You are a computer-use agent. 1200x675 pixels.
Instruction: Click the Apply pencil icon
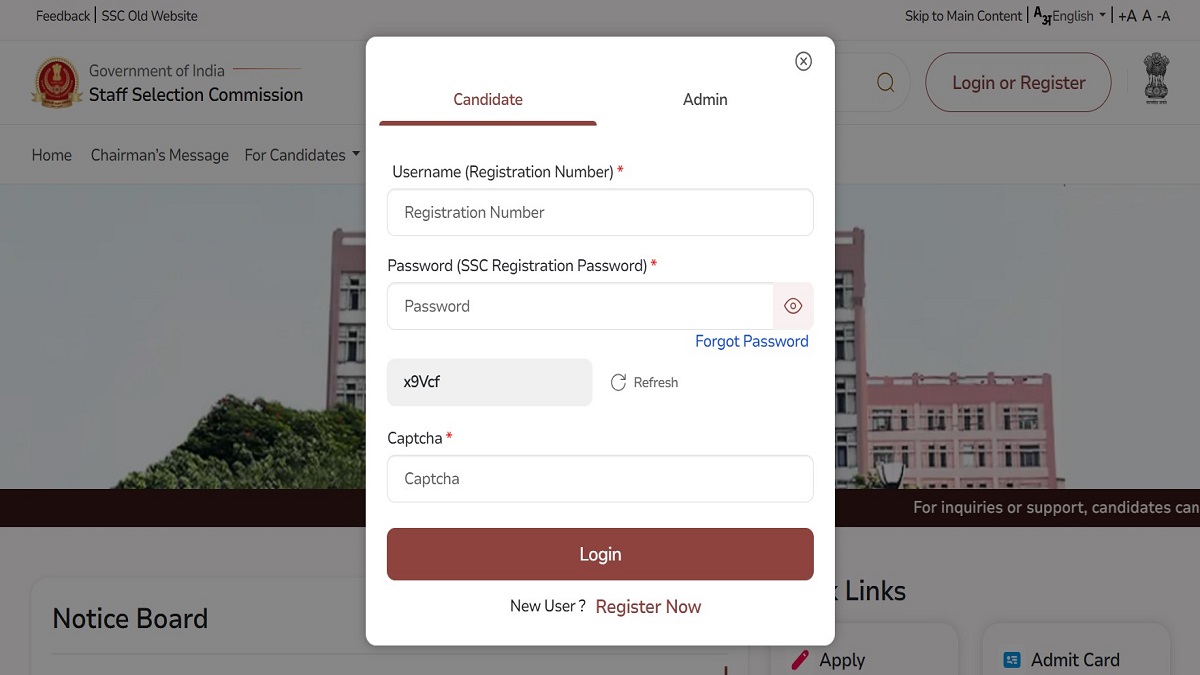pos(800,660)
